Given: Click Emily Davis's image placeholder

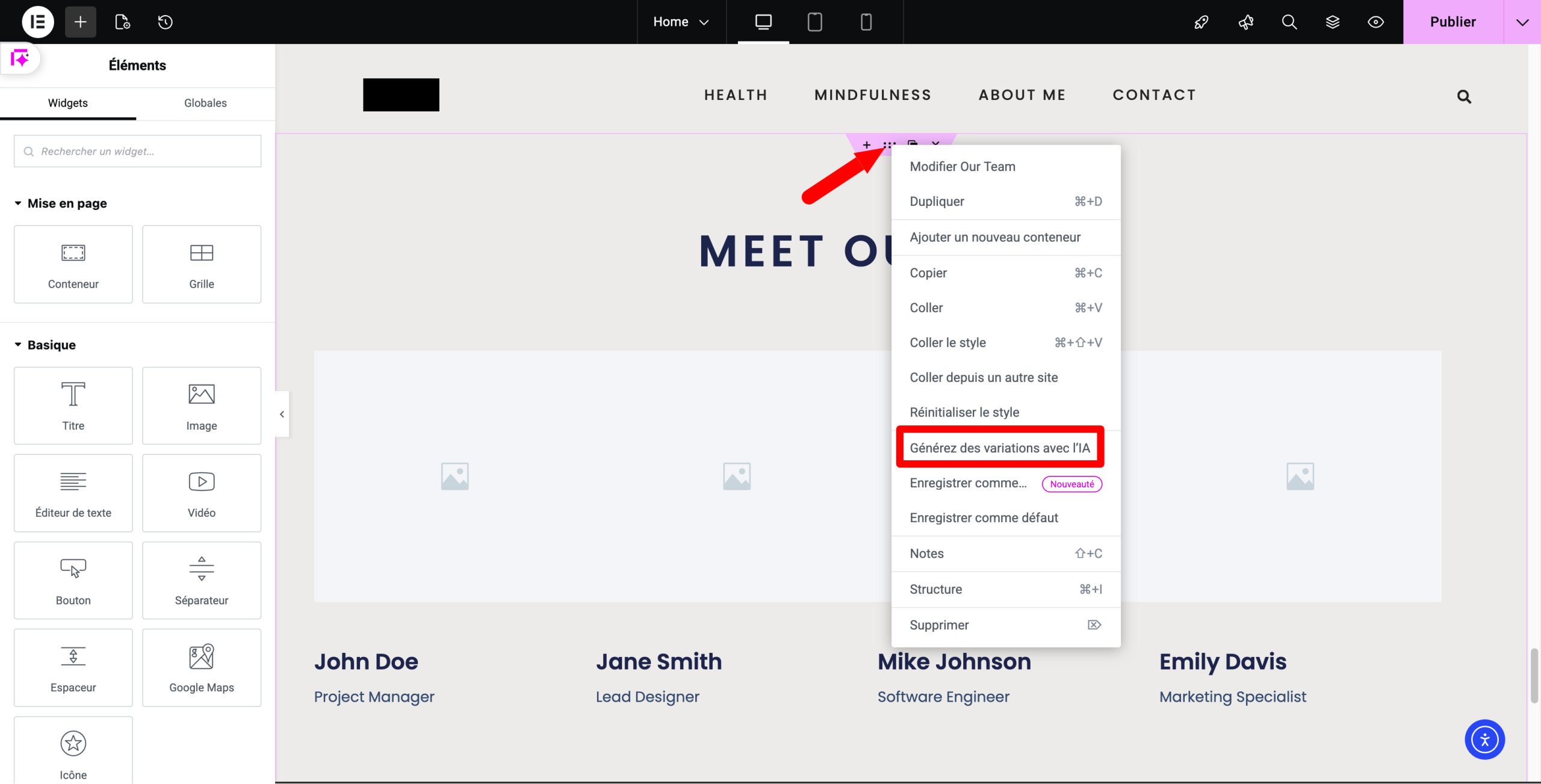Looking at the screenshot, I should pos(1300,476).
